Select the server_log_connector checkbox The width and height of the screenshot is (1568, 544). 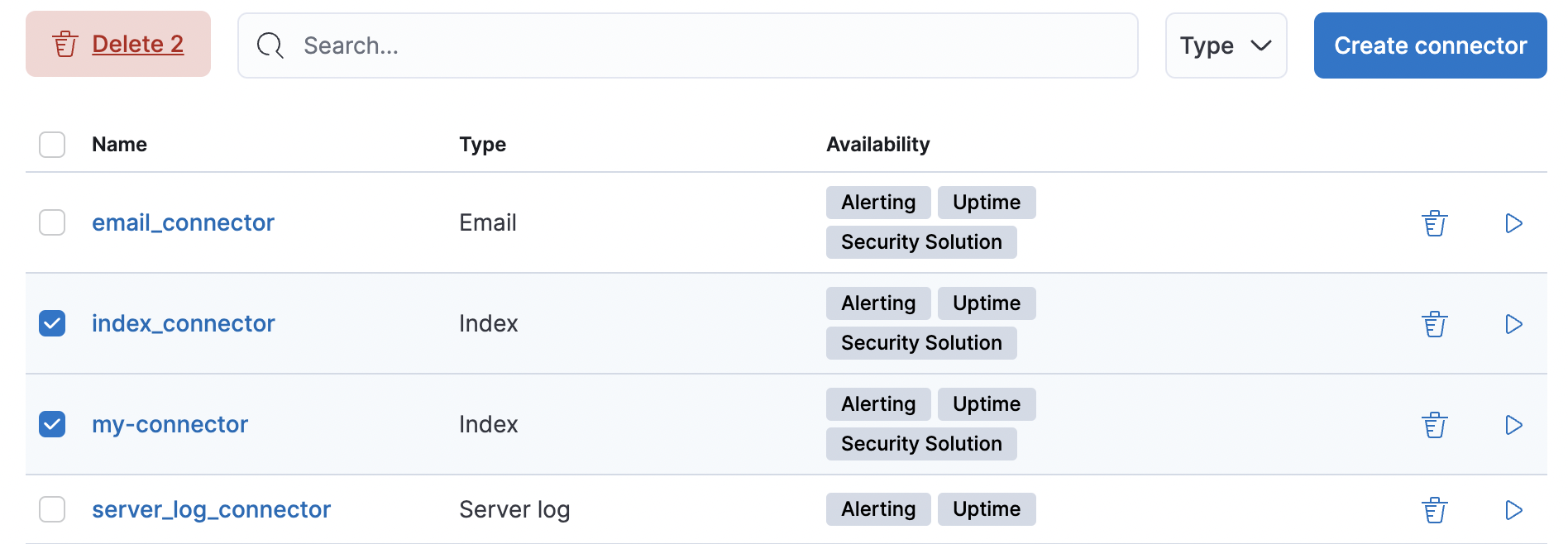tap(52, 509)
